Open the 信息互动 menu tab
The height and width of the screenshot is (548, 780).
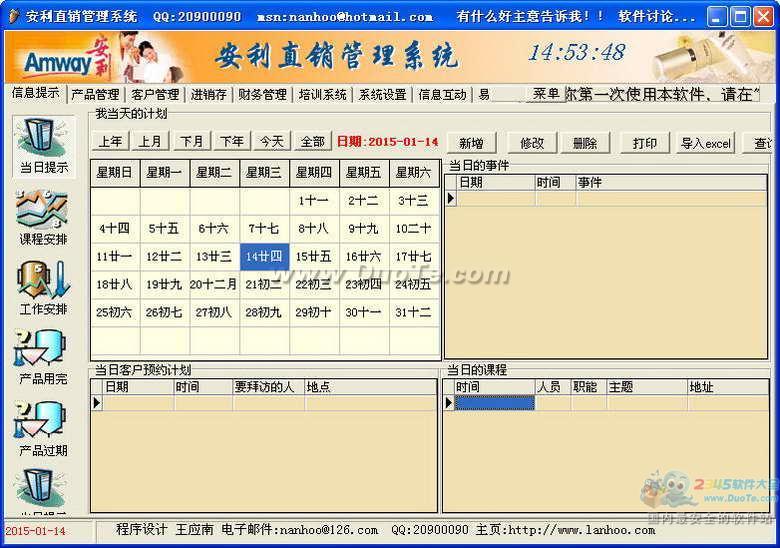pos(442,94)
